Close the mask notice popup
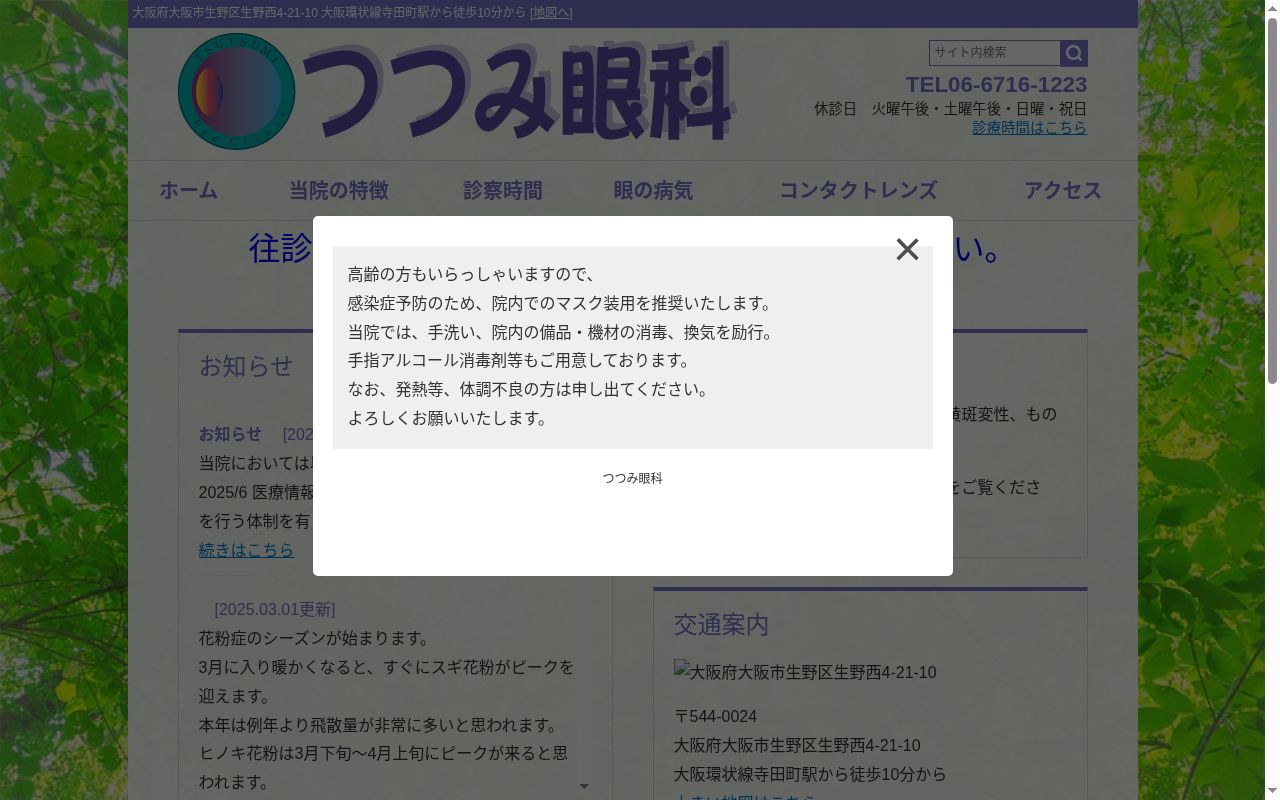The width and height of the screenshot is (1280, 800). 907,250
